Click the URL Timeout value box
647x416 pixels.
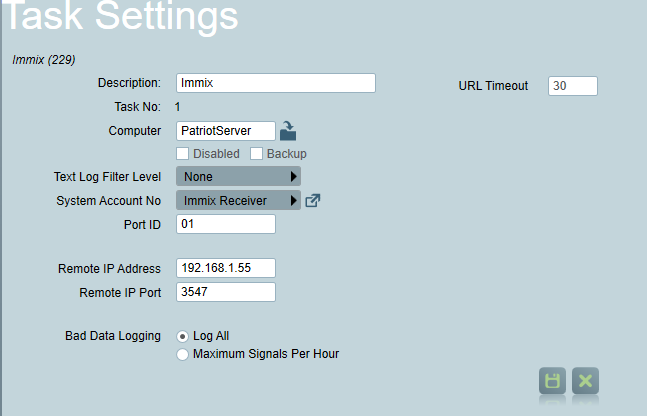click(x=573, y=86)
